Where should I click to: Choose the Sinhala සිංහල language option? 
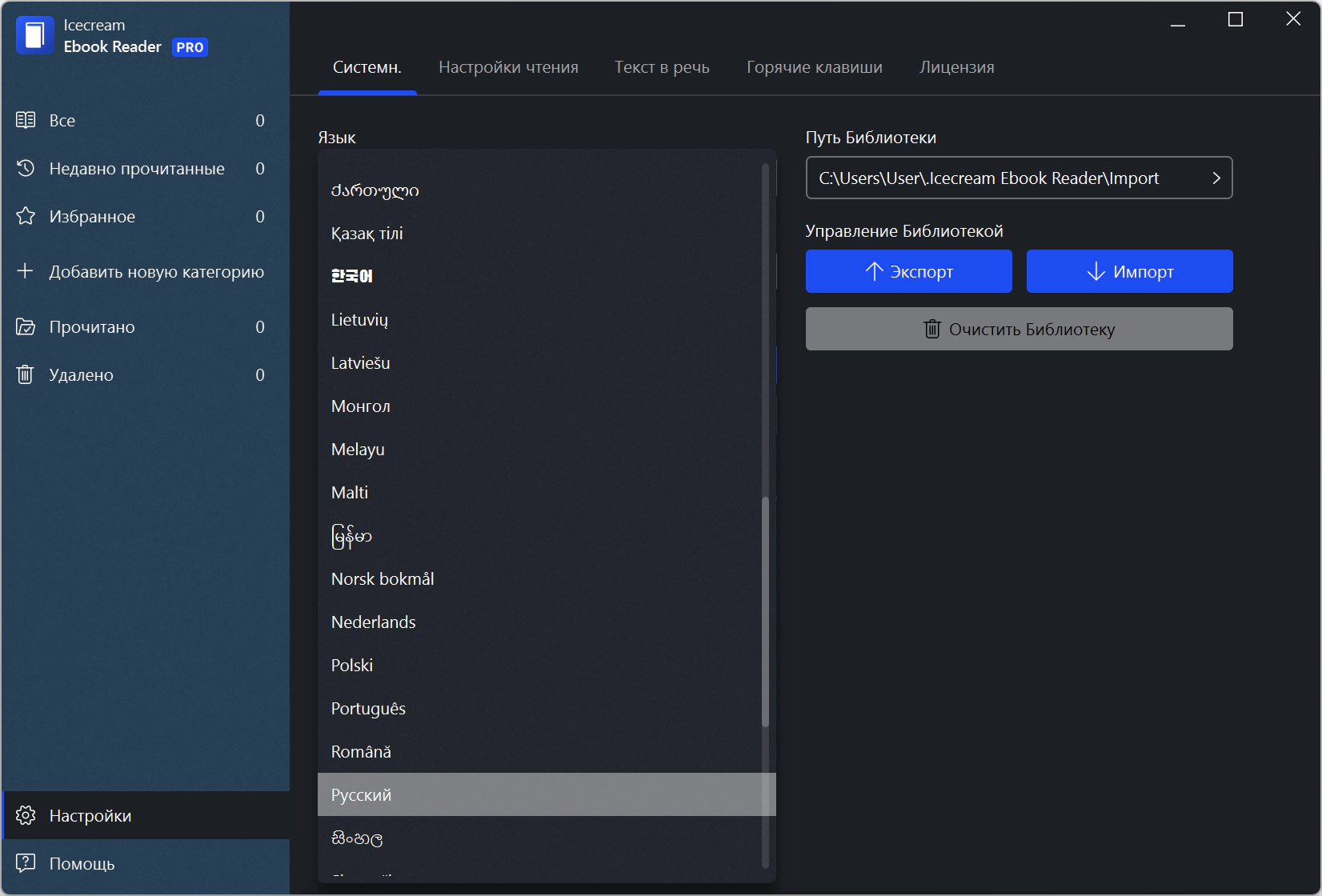pos(547,838)
